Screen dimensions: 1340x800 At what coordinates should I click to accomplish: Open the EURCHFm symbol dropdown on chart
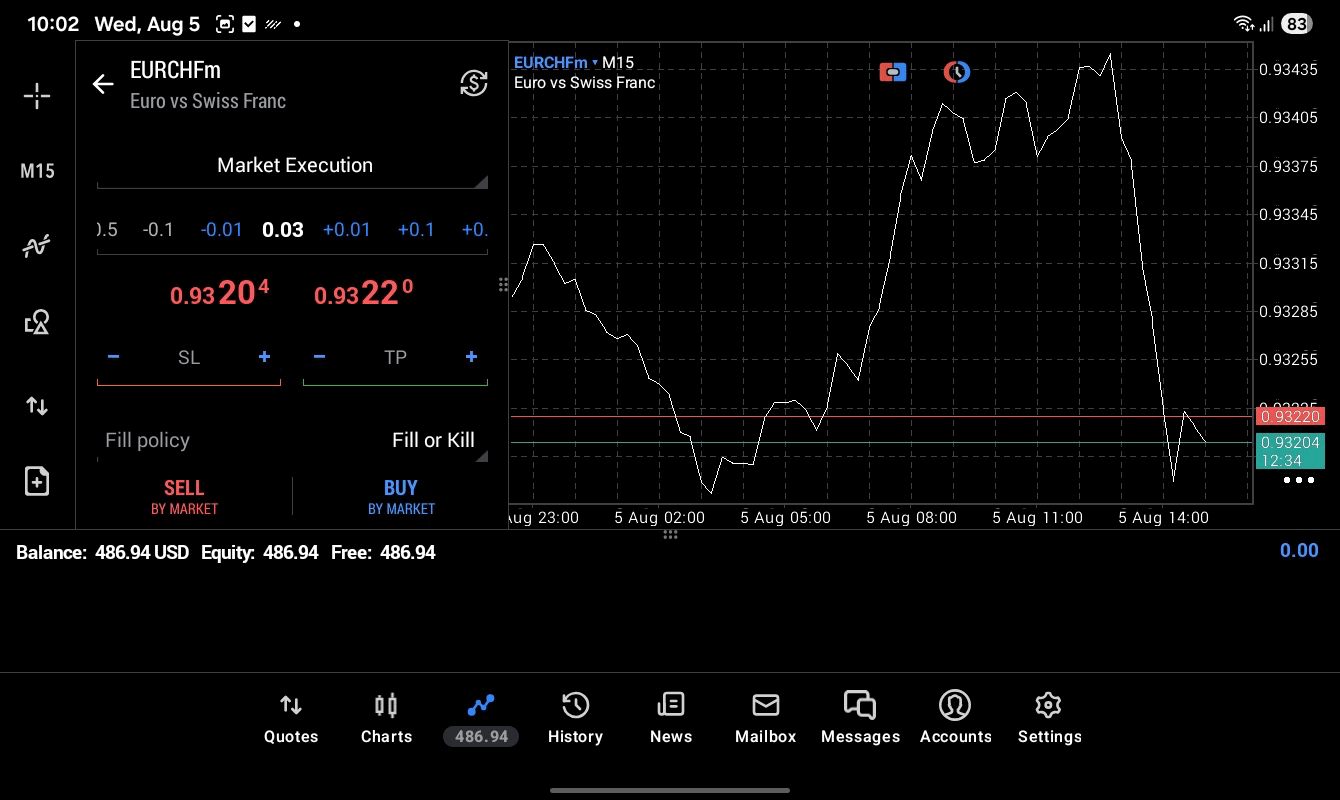coord(556,62)
